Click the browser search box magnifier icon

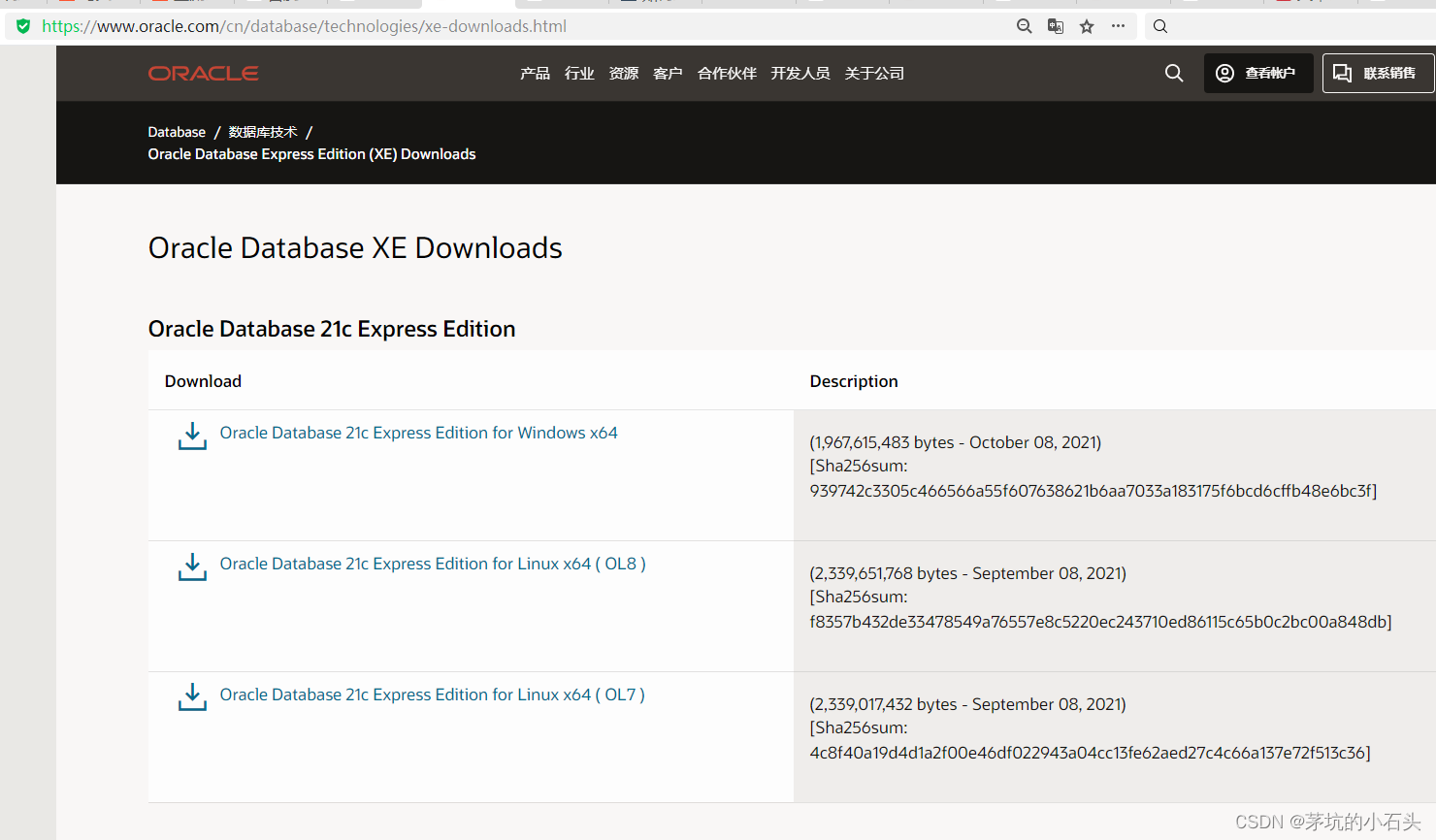(x=1160, y=26)
